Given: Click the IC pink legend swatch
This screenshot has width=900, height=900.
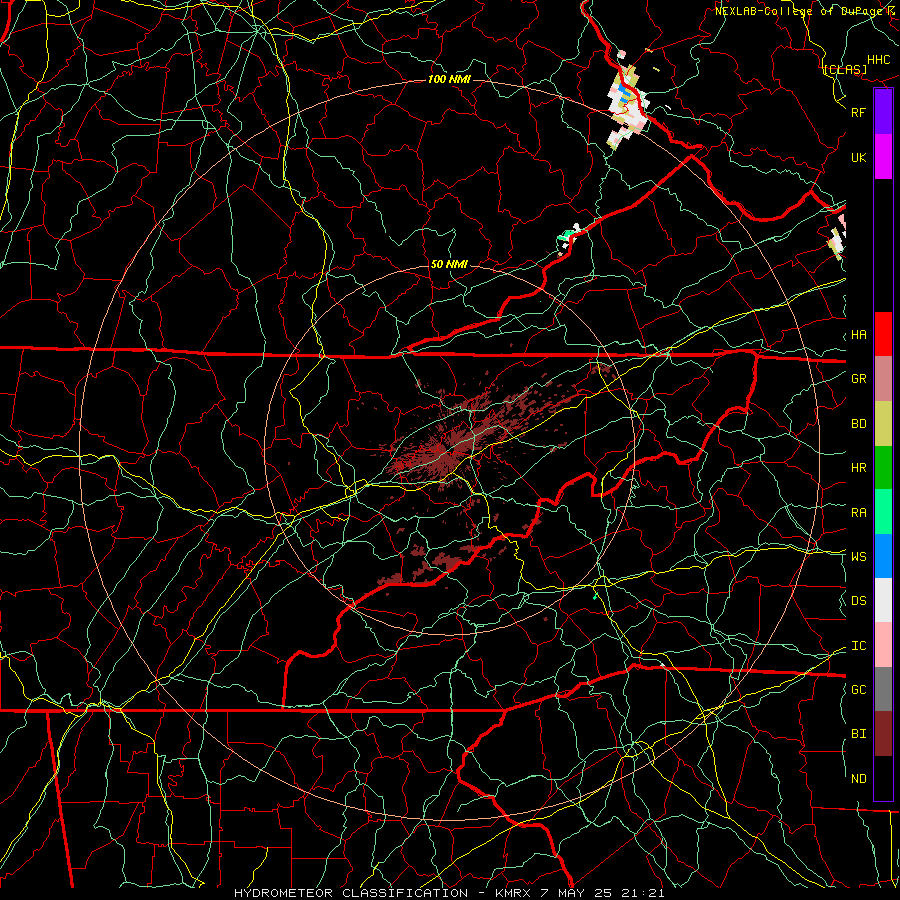Looking at the screenshot, I should [883, 645].
